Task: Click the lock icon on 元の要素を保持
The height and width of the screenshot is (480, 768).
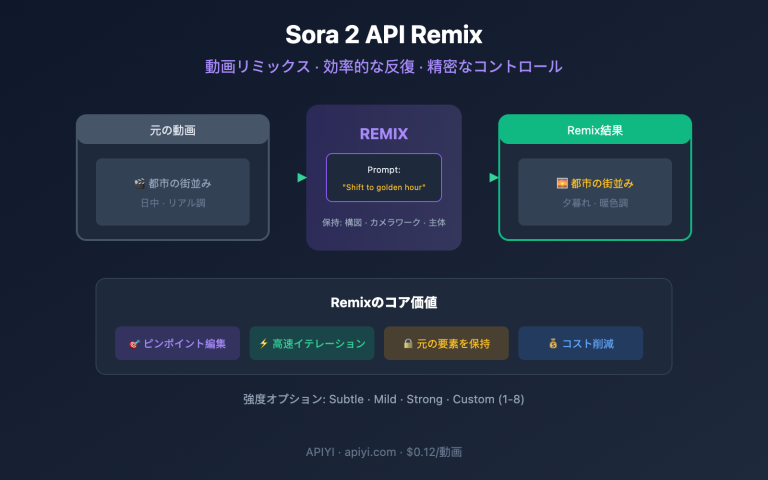Action: pyautogui.click(x=408, y=343)
